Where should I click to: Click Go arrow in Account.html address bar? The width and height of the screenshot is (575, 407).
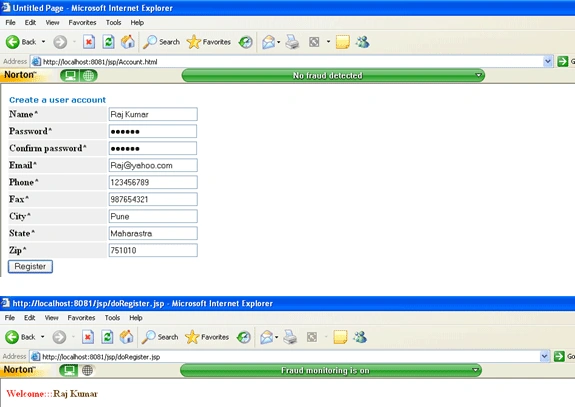[563, 61]
